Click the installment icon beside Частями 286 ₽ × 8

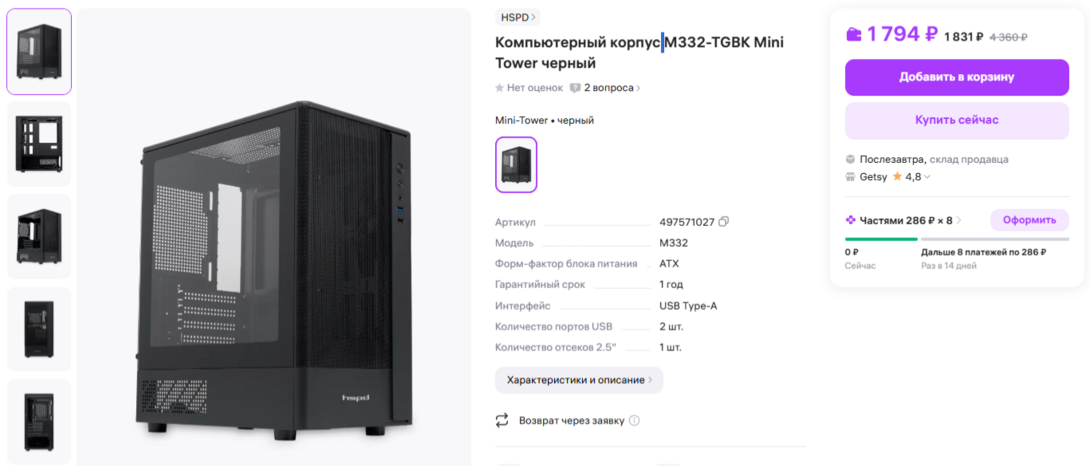pyautogui.click(x=850, y=220)
